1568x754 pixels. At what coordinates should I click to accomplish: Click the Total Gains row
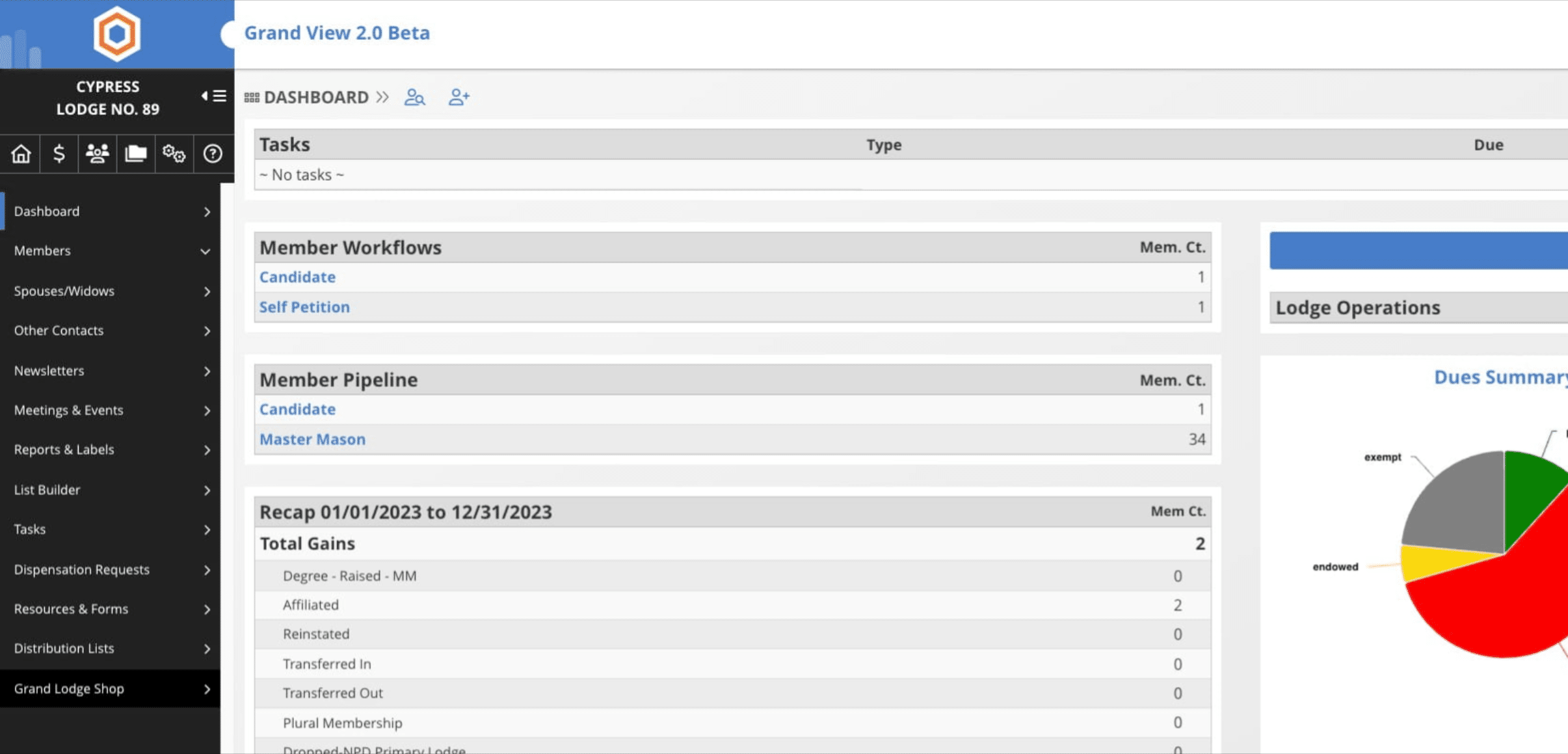click(x=732, y=544)
